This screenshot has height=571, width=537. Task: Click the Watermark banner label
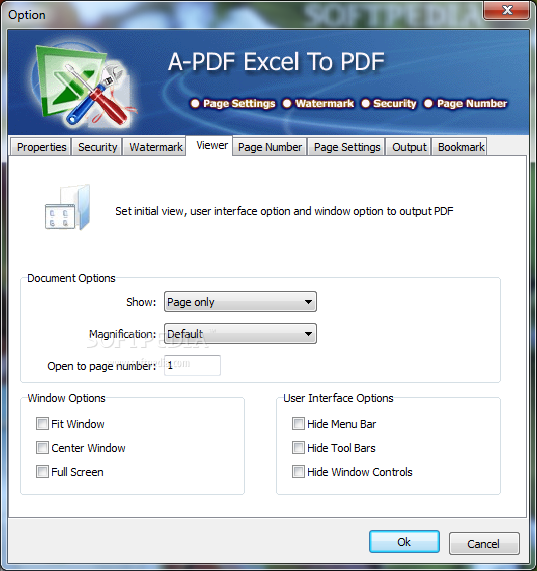coord(324,103)
